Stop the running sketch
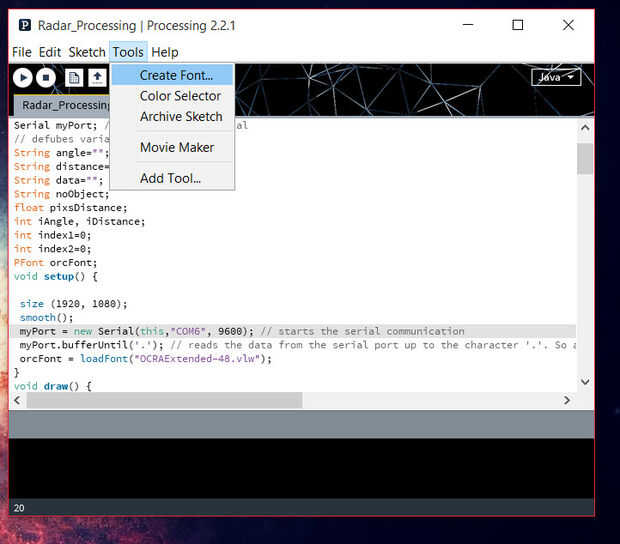This screenshot has width=620, height=544. 46,77
